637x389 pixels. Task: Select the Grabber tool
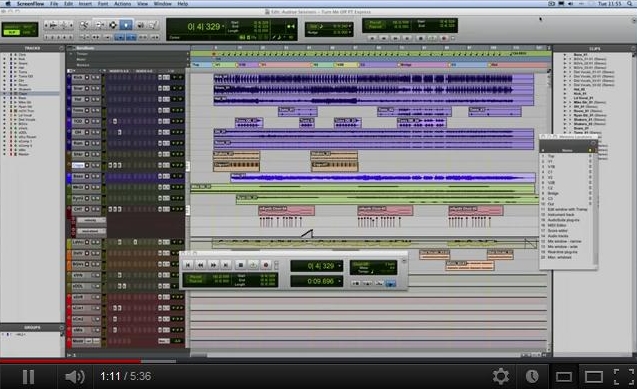point(126,25)
